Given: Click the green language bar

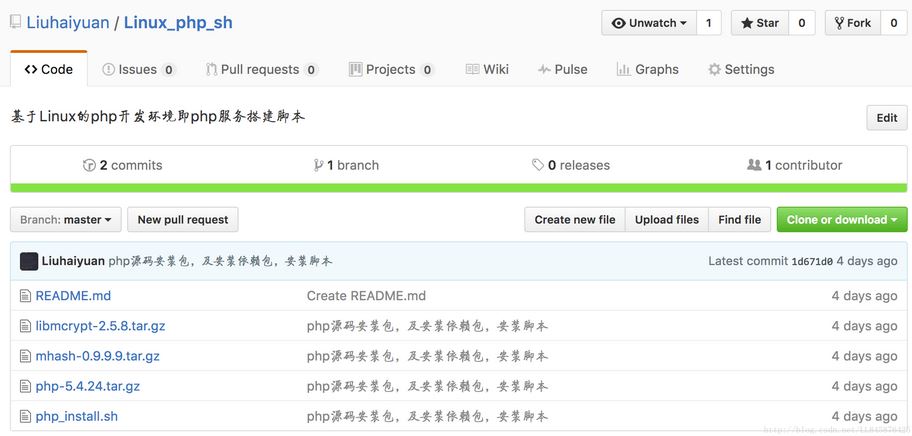Looking at the screenshot, I should pyautogui.click(x=458, y=188).
